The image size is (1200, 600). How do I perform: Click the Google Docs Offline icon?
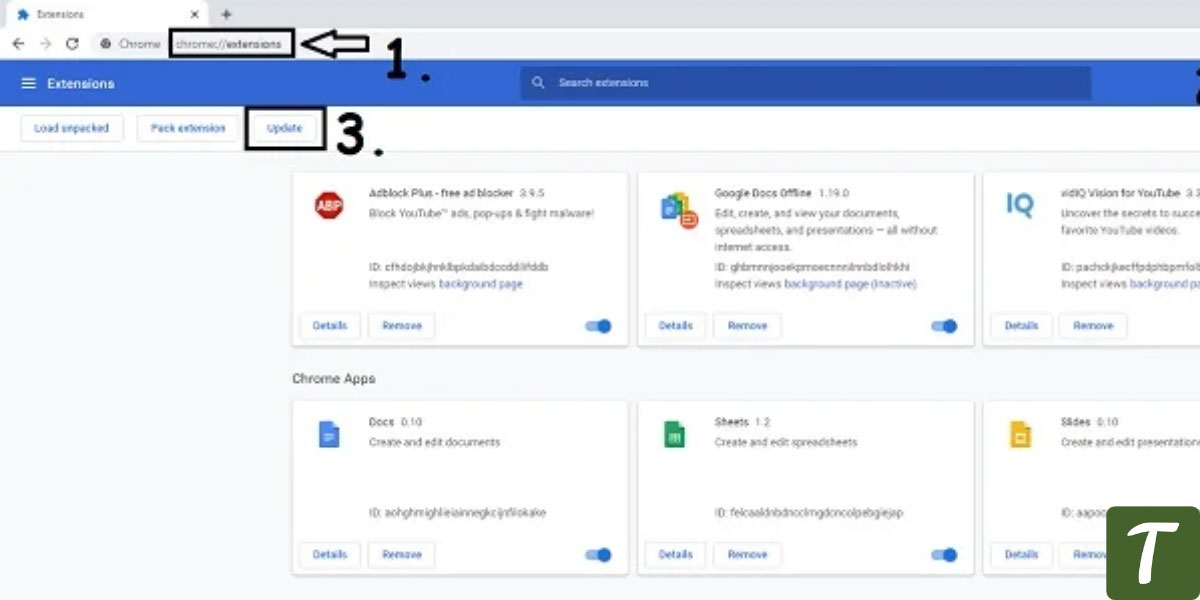679,210
